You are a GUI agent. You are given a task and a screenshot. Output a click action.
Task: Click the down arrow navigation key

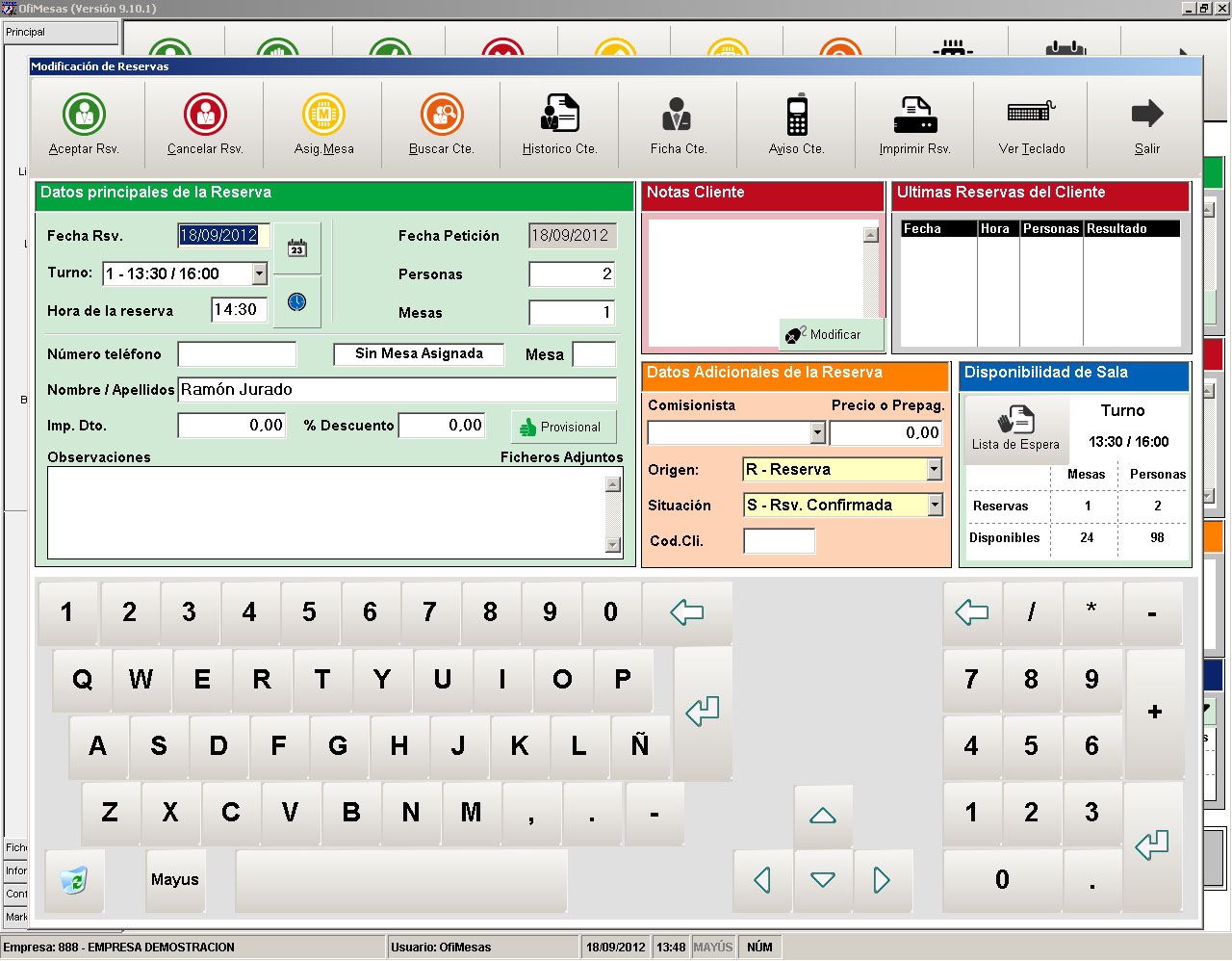823,880
